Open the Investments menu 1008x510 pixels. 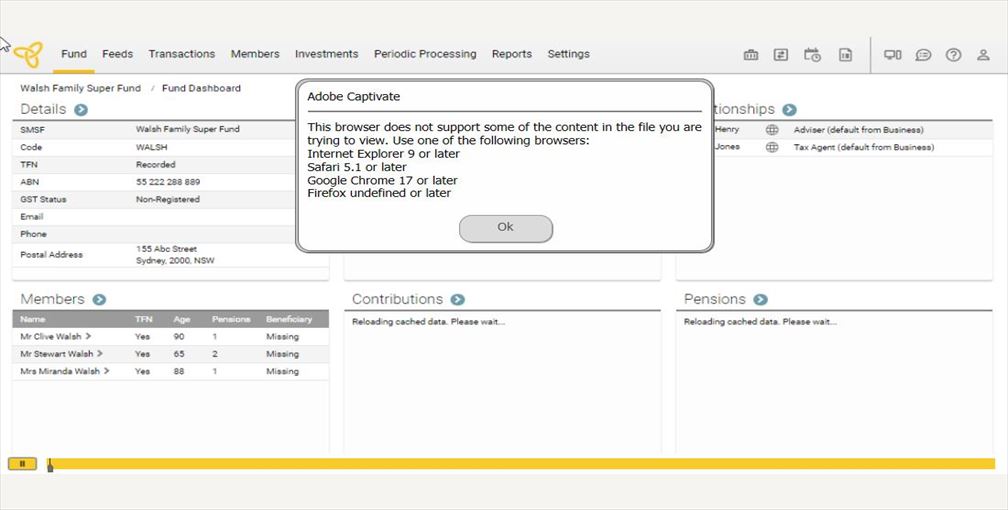[327, 54]
